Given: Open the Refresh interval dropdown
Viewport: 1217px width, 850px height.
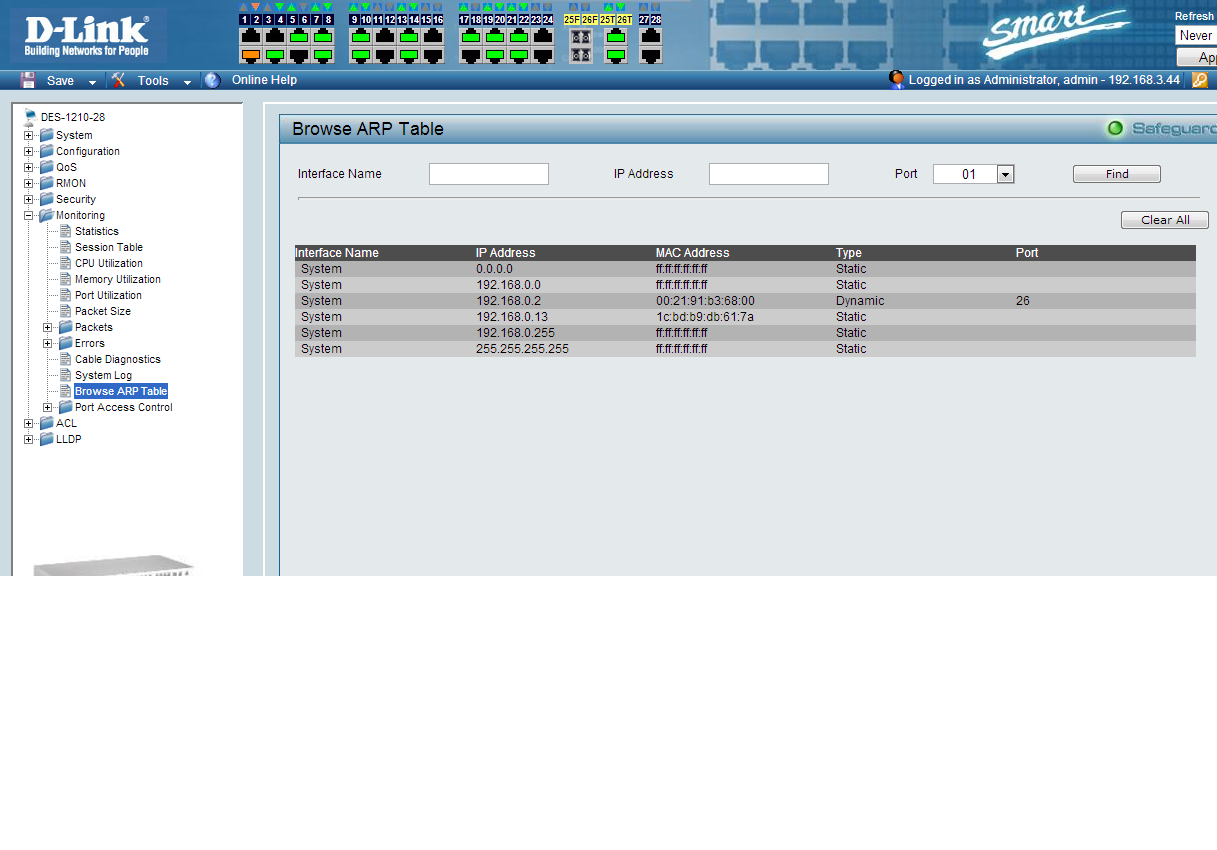Looking at the screenshot, I should click(x=1195, y=36).
